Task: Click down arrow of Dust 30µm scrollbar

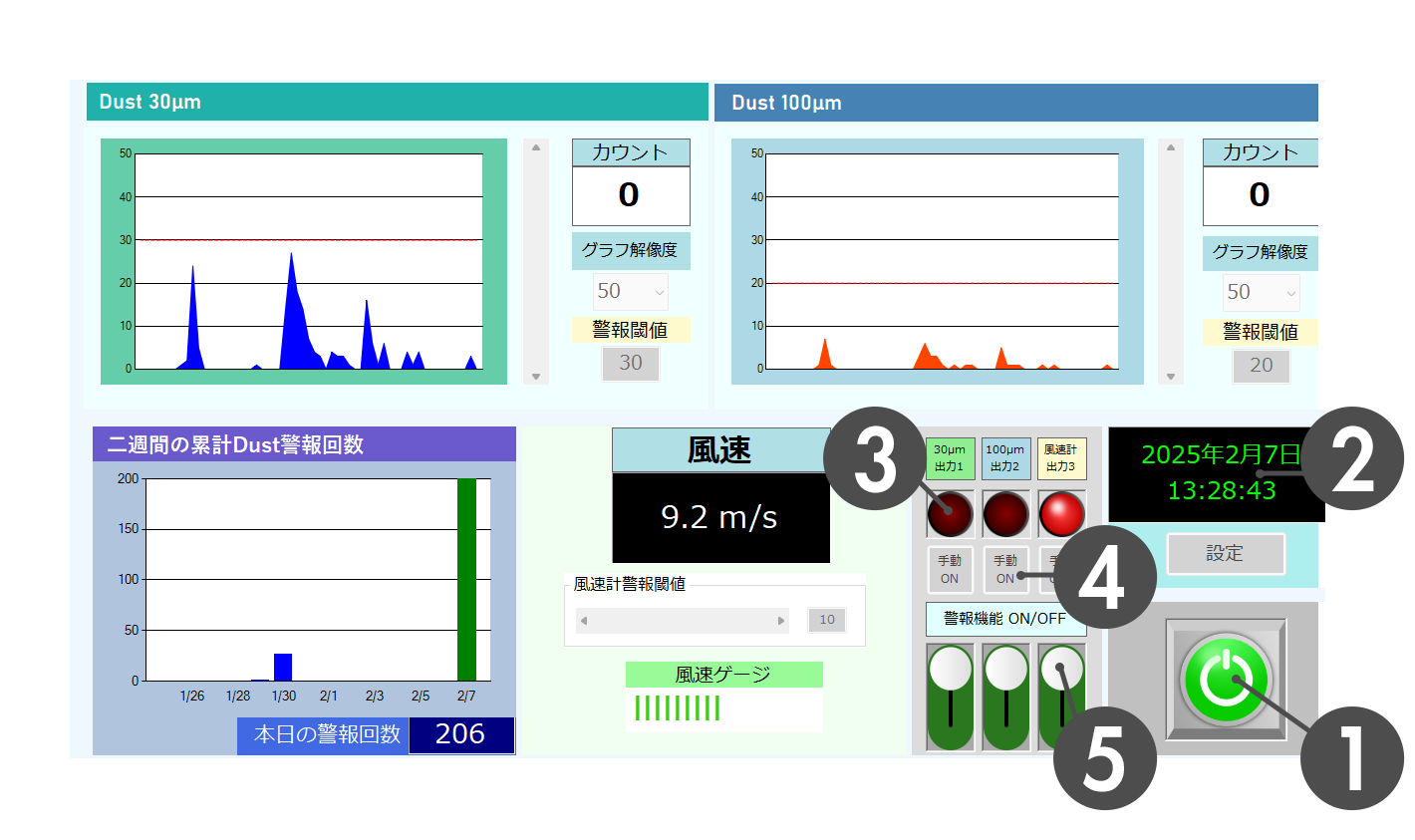Action: 536,377
